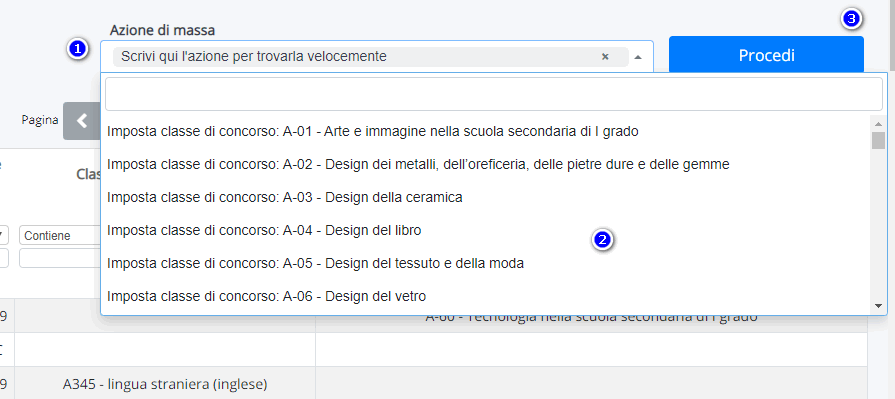Image resolution: width=895 pixels, height=399 pixels.
Task: Open the Contiene filter dropdown
Action: click(x=60, y=235)
